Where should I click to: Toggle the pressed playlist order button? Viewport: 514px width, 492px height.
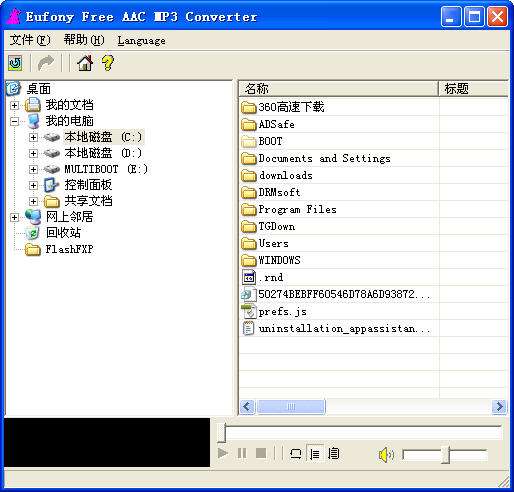point(315,454)
